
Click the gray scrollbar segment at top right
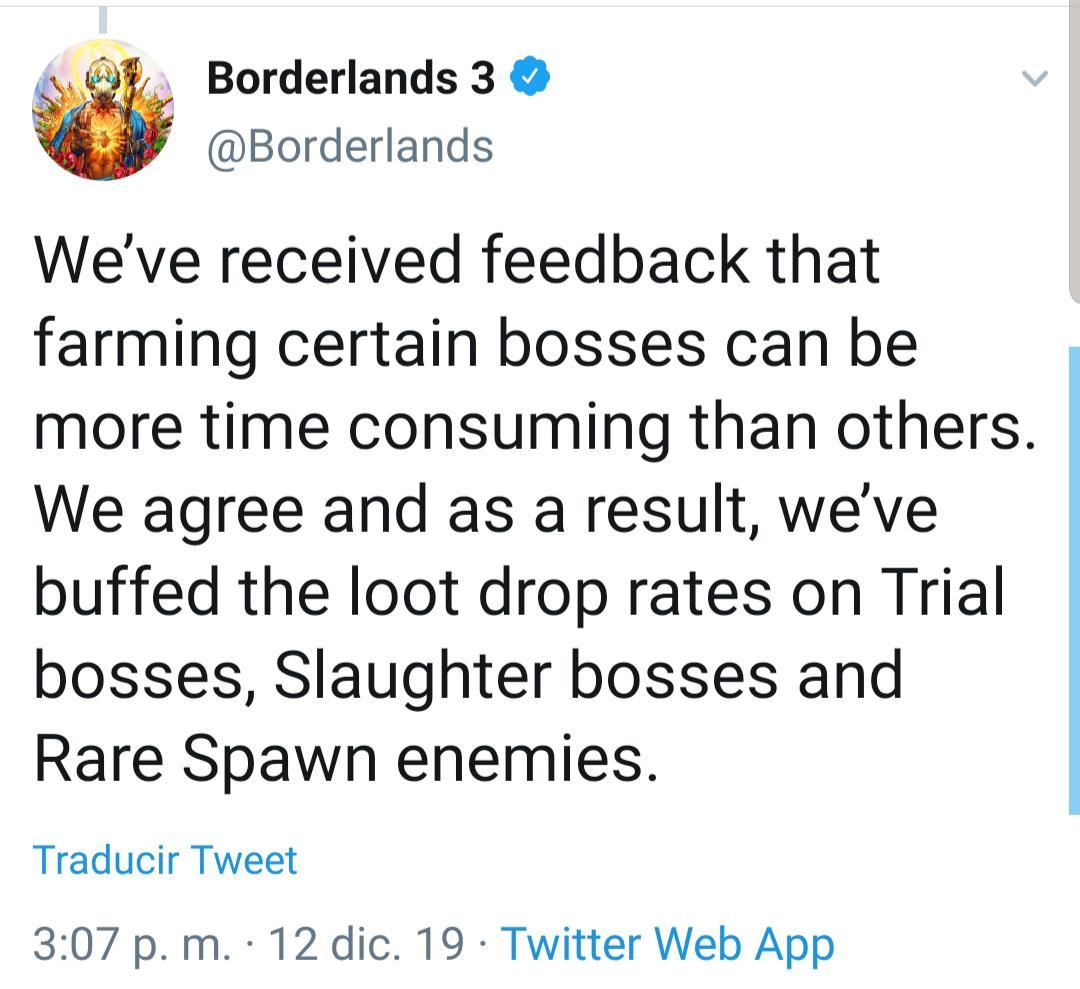pyautogui.click(x=1074, y=150)
